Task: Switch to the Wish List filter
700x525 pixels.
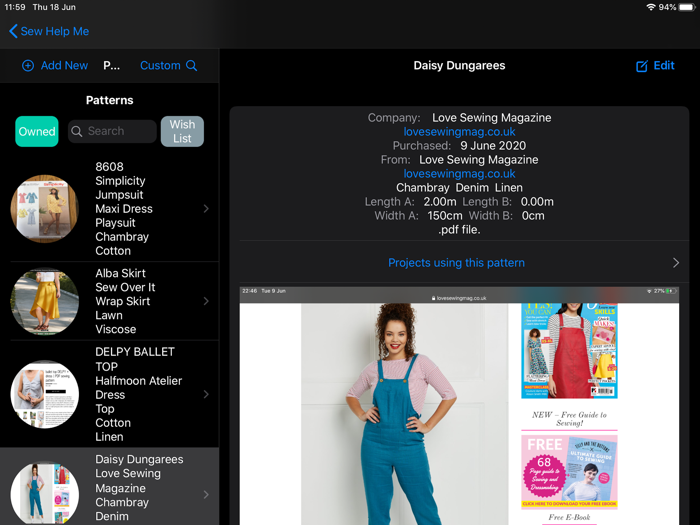Action: coord(182,131)
